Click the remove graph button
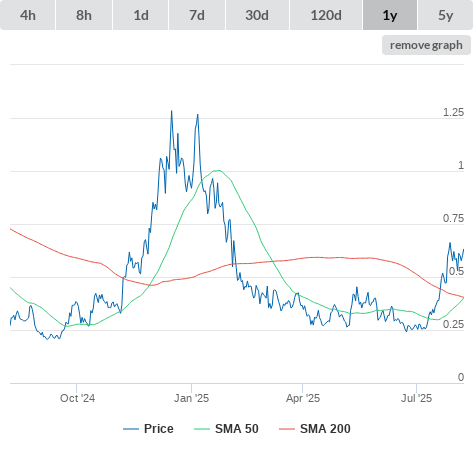The height and width of the screenshot is (455, 474). tap(426, 45)
